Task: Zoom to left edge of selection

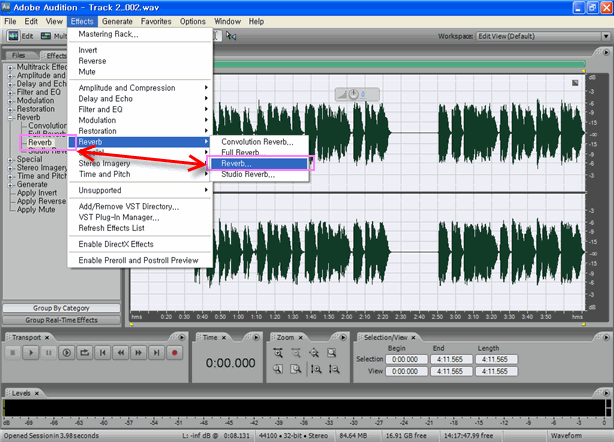Action: pos(278,369)
